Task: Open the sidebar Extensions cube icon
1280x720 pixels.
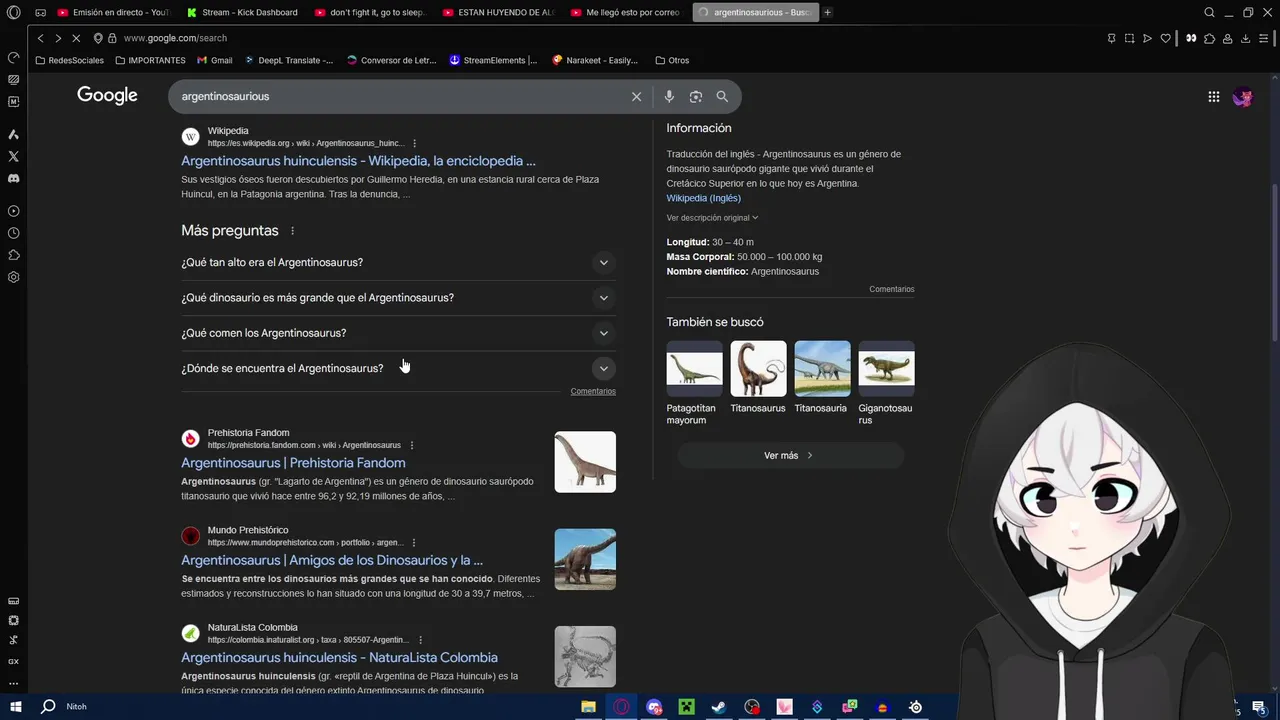Action: click(13, 255)
